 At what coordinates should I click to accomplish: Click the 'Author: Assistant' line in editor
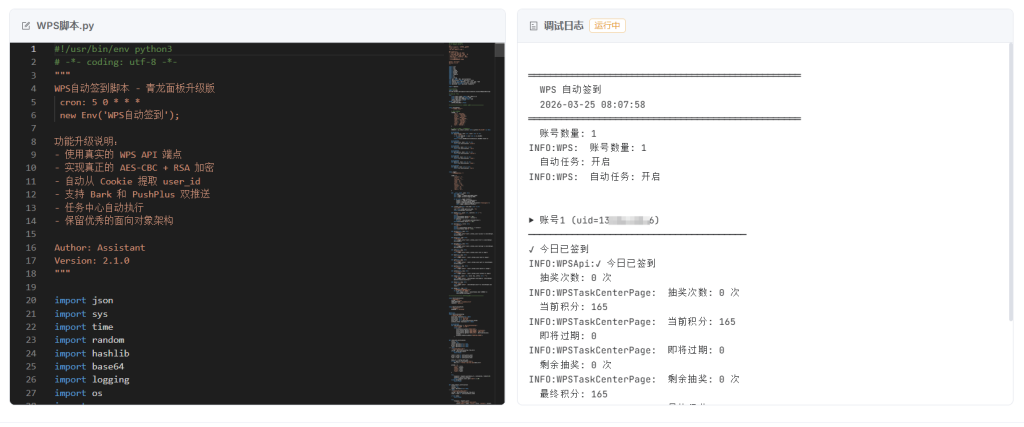click(99, 247)
